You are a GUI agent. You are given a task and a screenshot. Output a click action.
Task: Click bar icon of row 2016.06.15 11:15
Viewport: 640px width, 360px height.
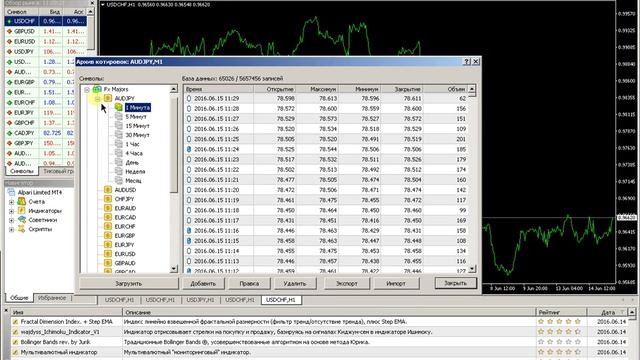coord(189,241)
